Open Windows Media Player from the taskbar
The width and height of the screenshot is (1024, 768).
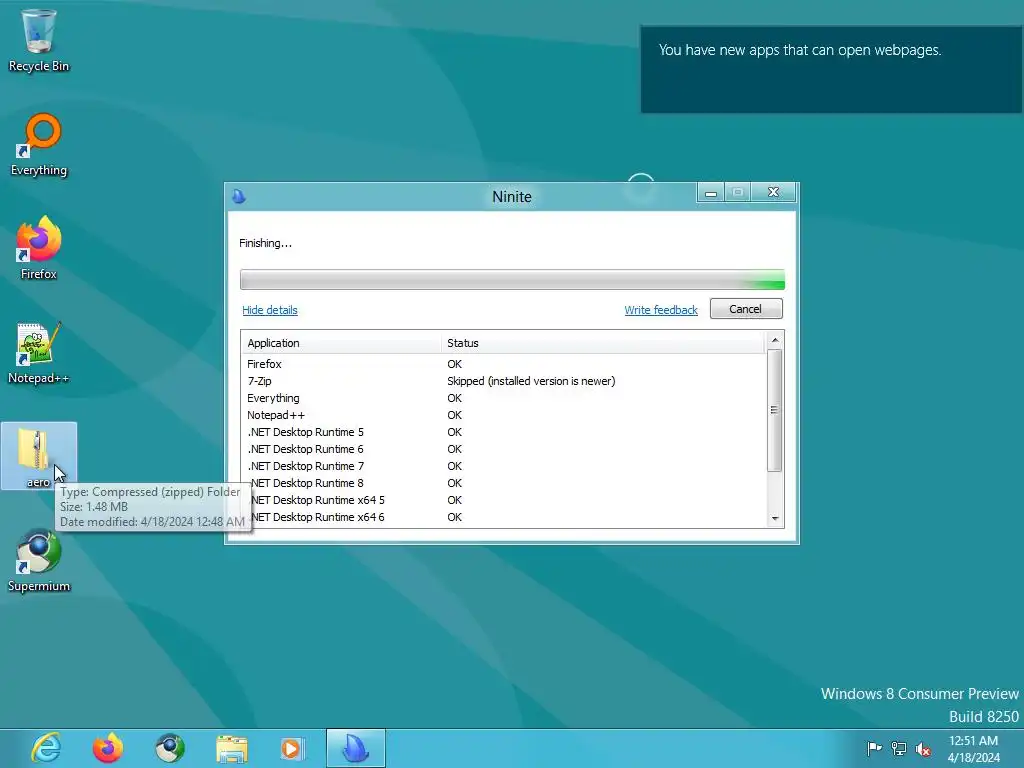coord(293,748)
